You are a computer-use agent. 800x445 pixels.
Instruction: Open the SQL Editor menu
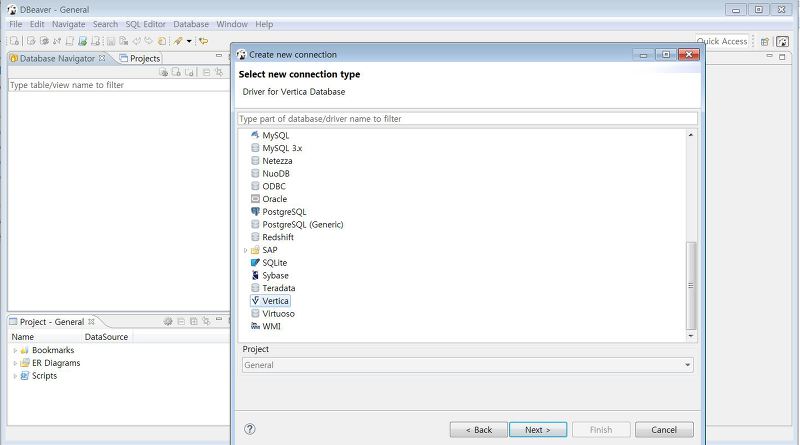tap(145, 24)
